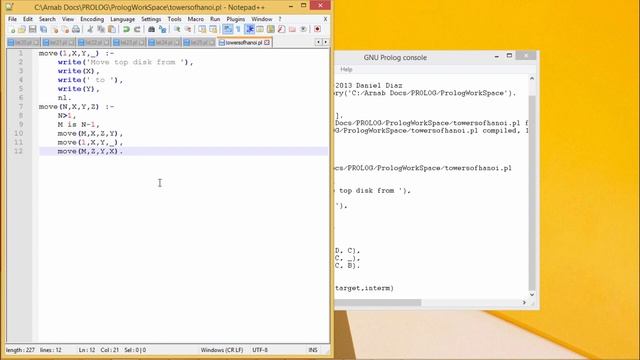Click the Function List toolbar icon

281,29
